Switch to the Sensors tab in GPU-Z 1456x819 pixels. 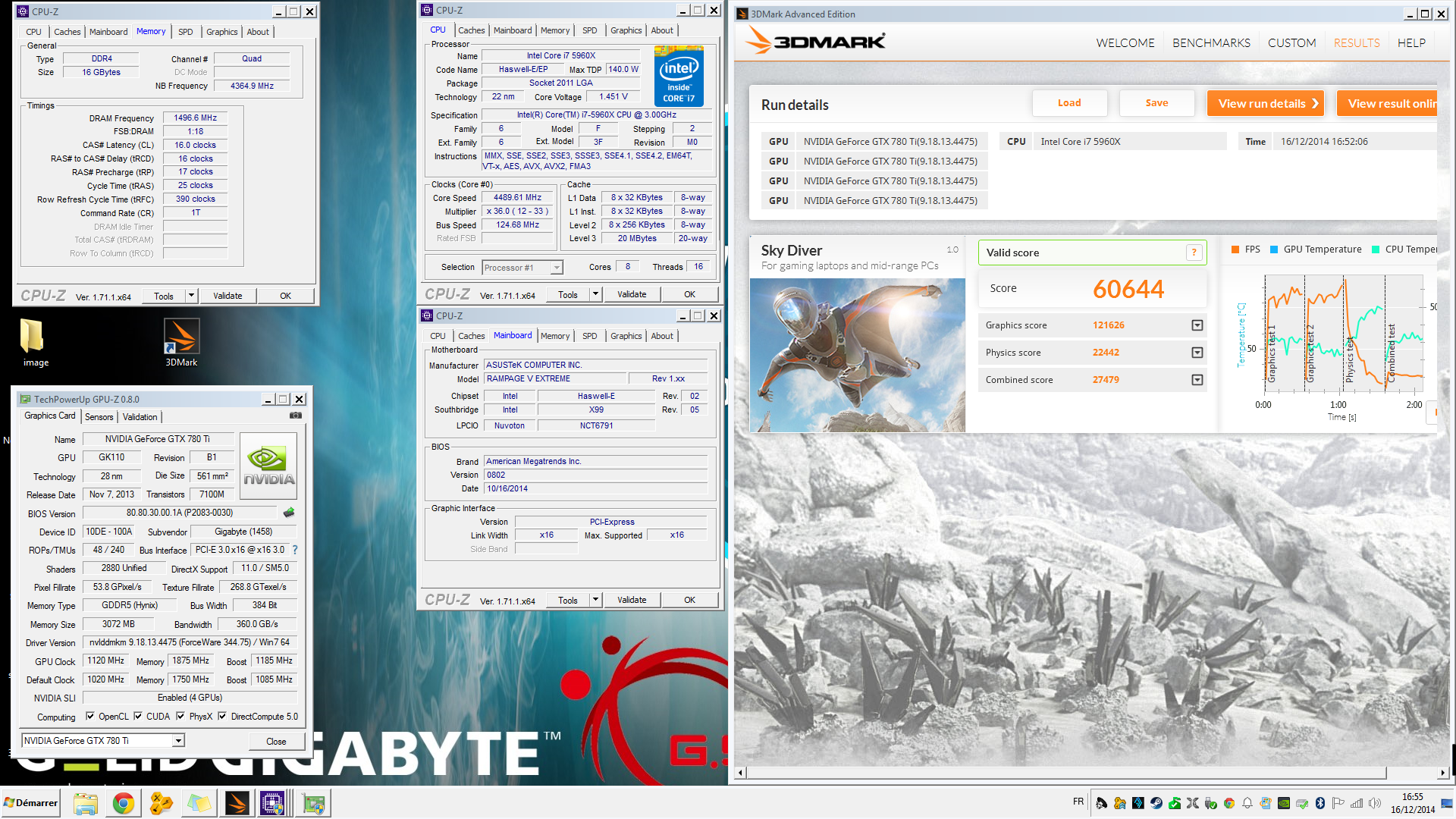[99, 417]
